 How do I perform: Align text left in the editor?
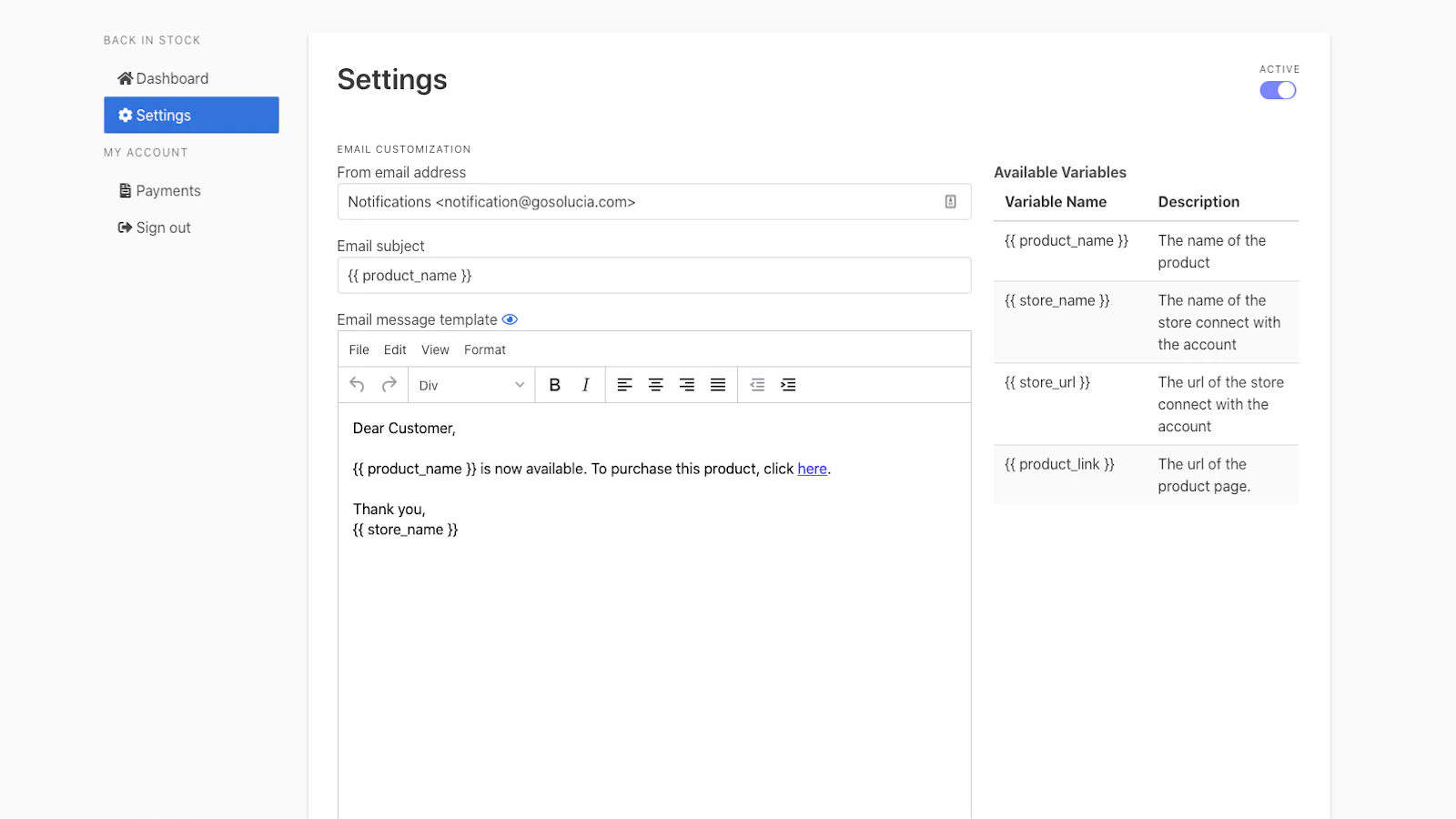(x=624, y=385)
